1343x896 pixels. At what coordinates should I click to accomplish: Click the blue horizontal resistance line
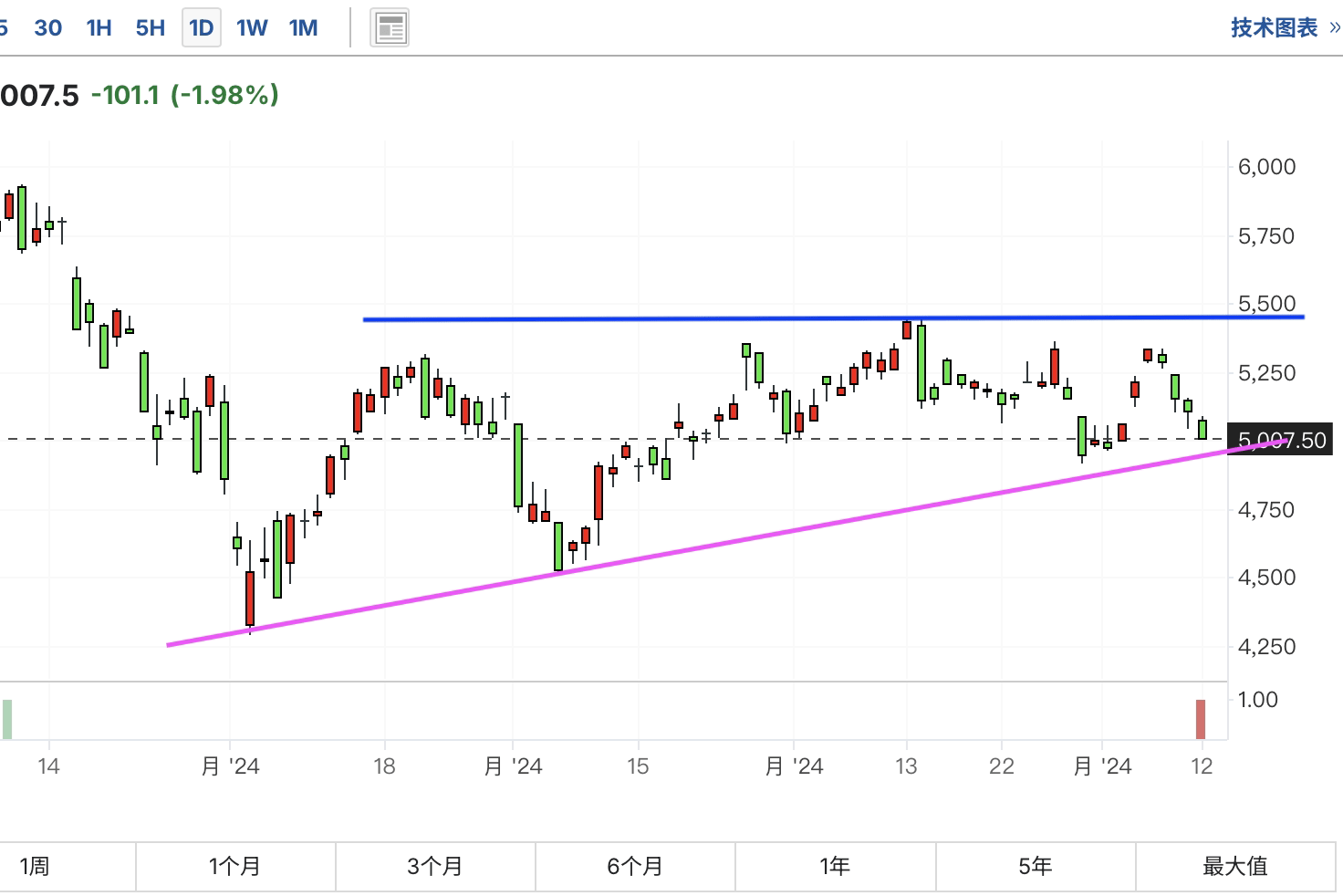833,318
